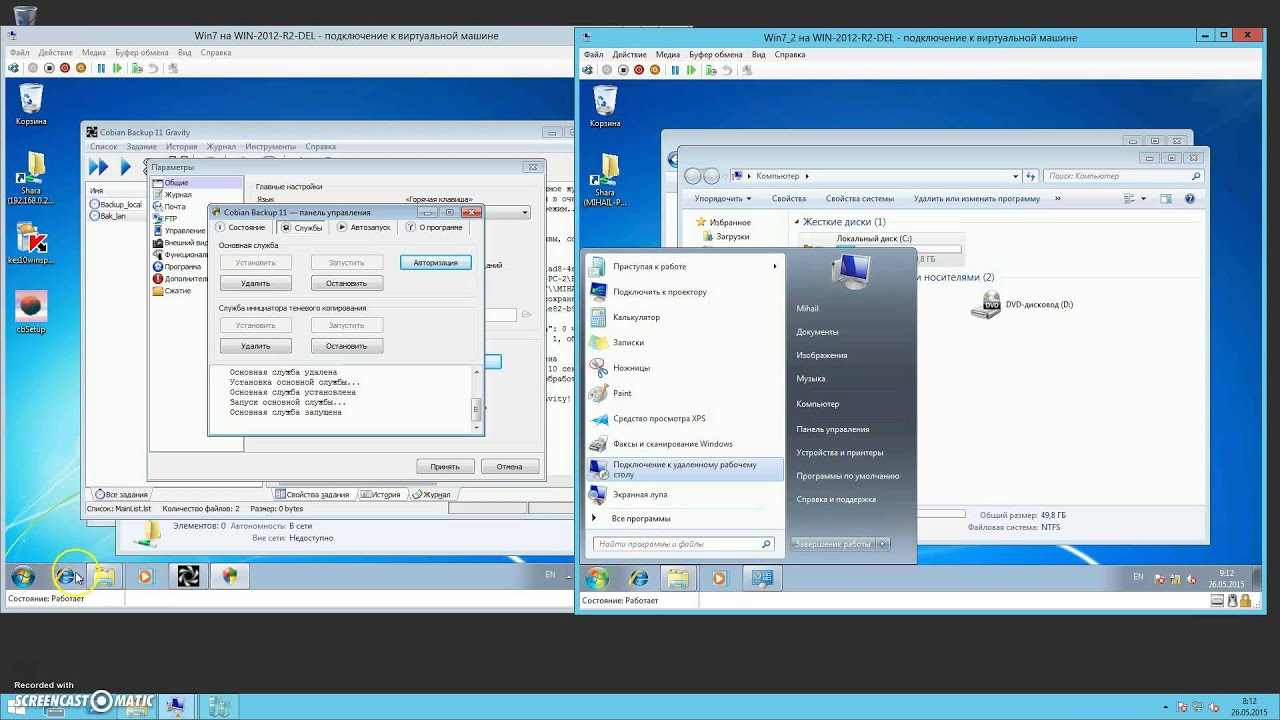
Task: Pause the Win7 virtual machine from toolbar
Action: point(101,68)
